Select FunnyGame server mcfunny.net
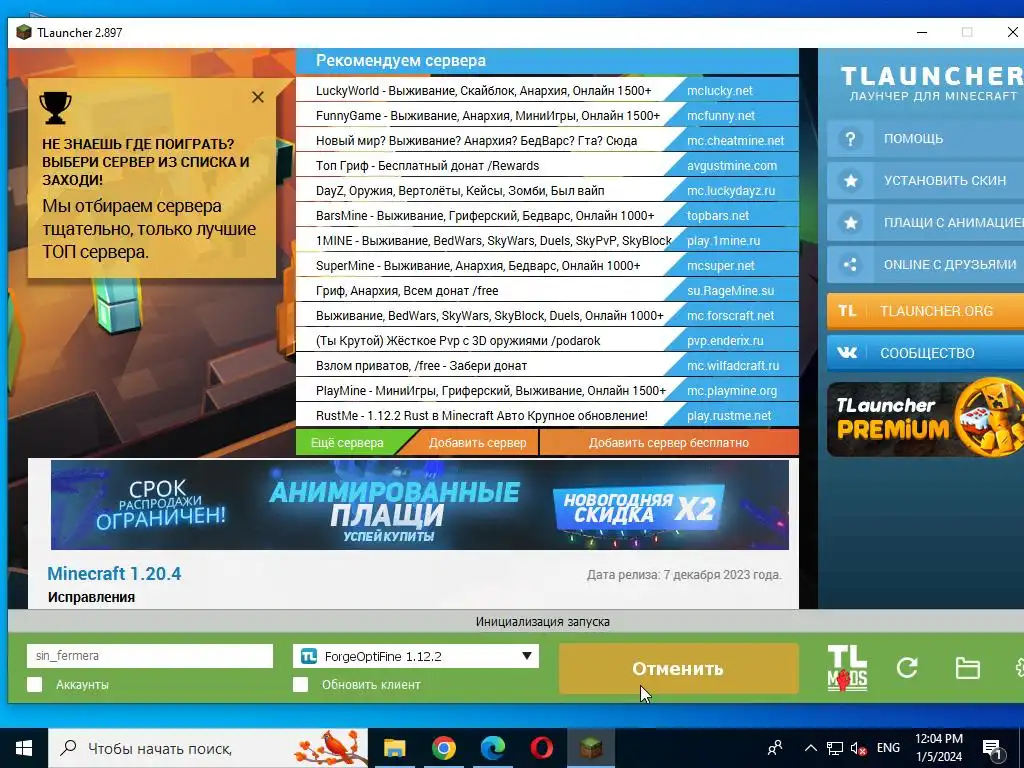 pos(547,116)
